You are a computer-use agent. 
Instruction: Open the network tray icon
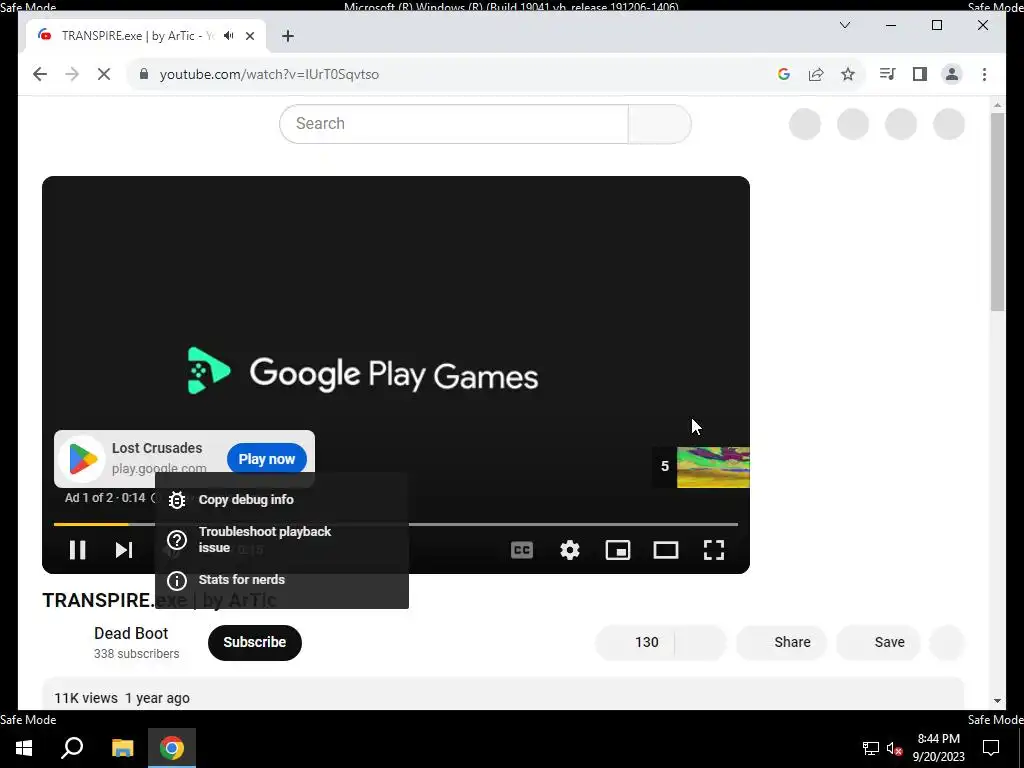[871, 748]
